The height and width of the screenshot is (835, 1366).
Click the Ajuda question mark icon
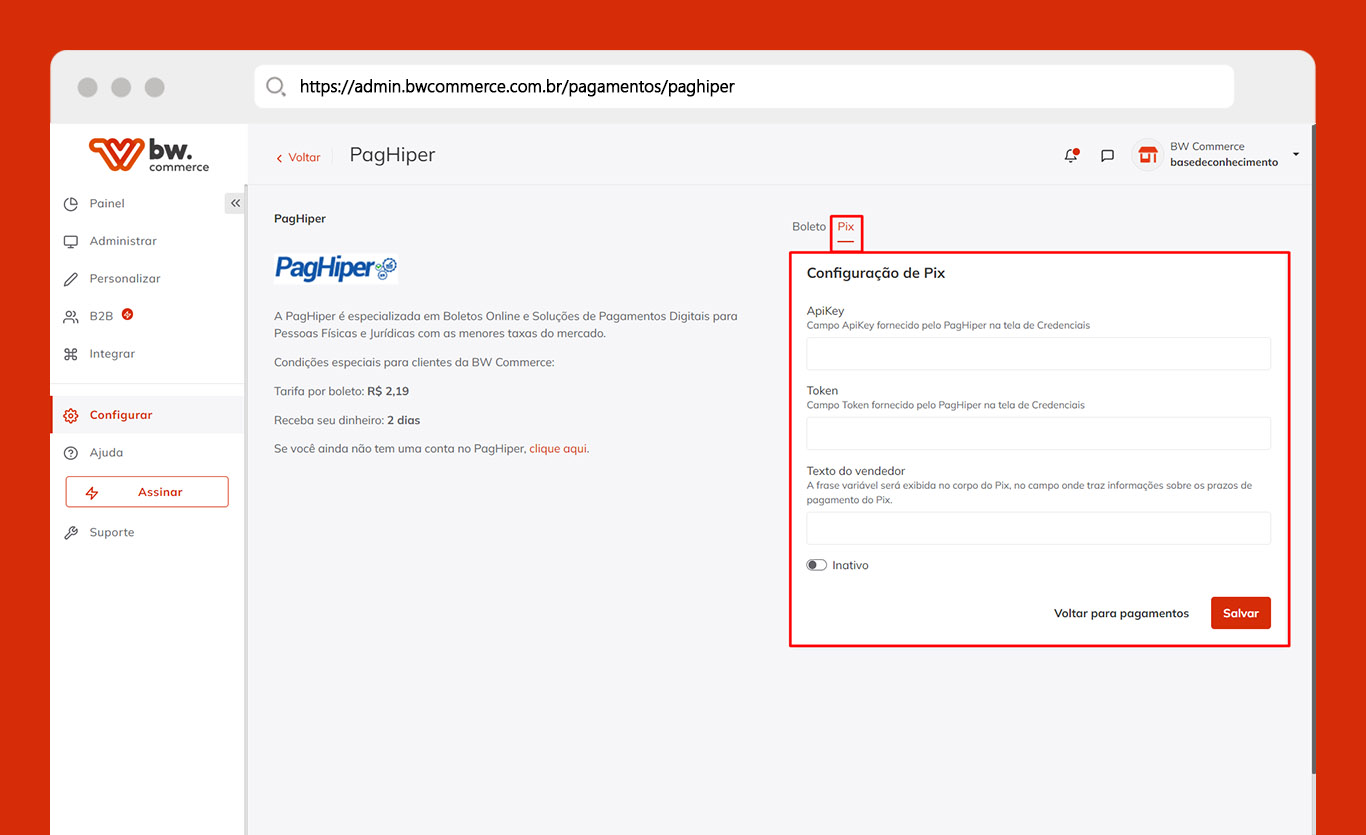point(70,453)
